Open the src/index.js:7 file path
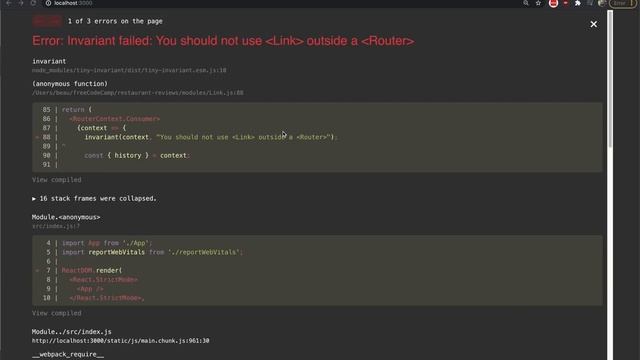The height and width of the screenshot is (360, 640). point(56,226)
